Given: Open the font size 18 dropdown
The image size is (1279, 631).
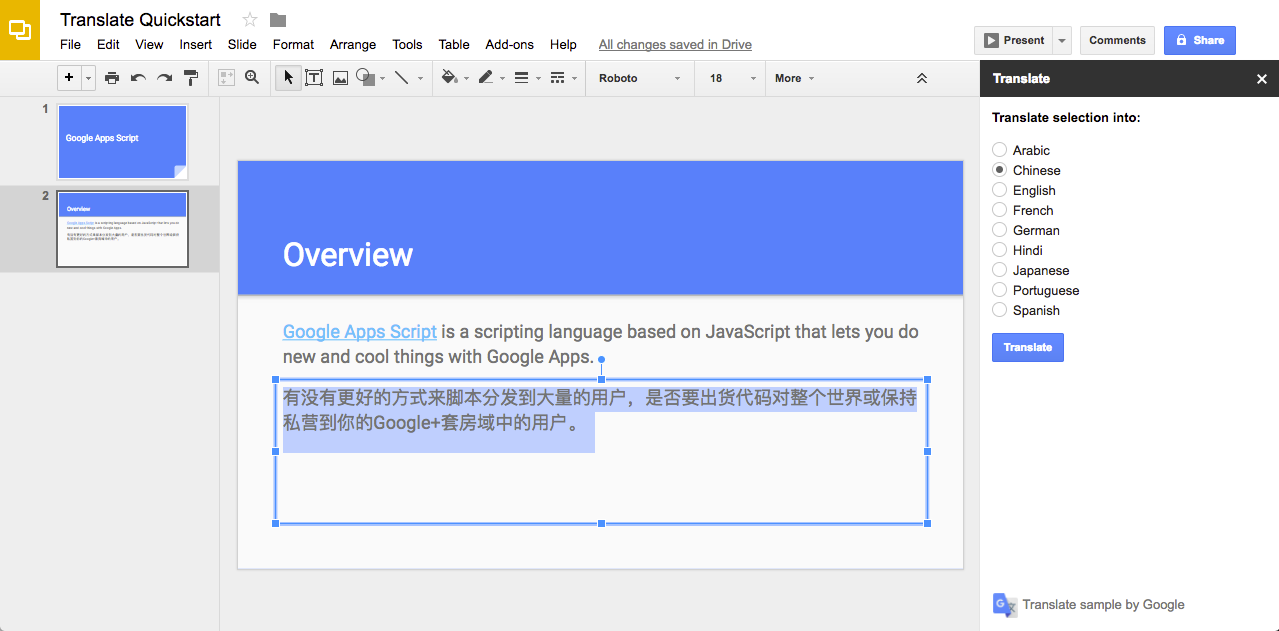Looking at the screenshot, I should point(728,78).
